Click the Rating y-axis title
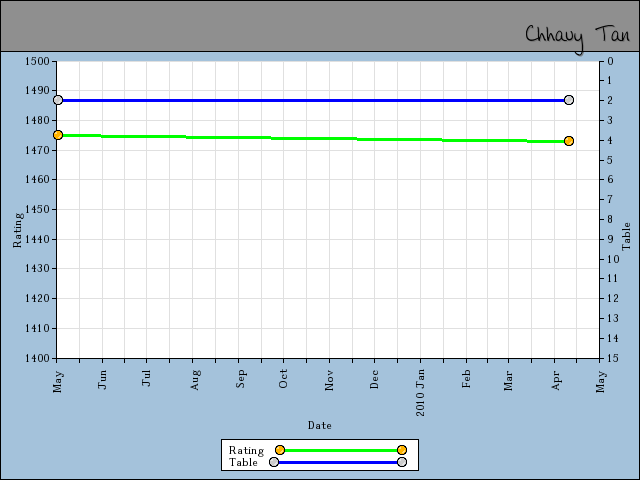640x480 pixels. 18,230
